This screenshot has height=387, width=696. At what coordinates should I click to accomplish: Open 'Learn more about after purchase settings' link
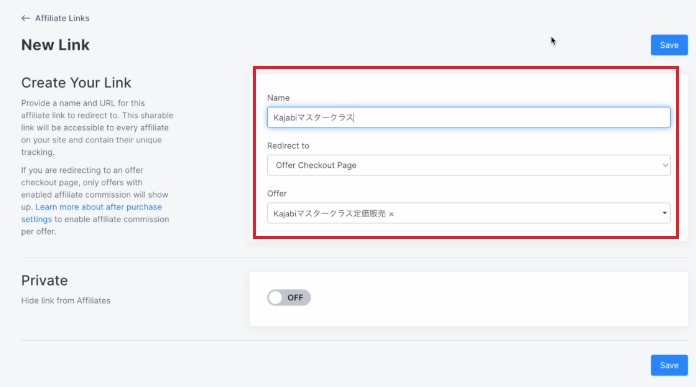pos(91,213)
